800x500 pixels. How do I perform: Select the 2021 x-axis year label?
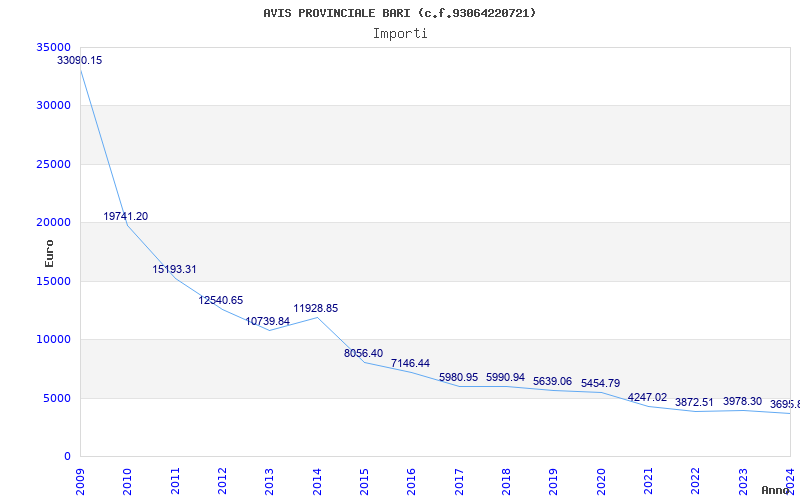tap(648, 482)
